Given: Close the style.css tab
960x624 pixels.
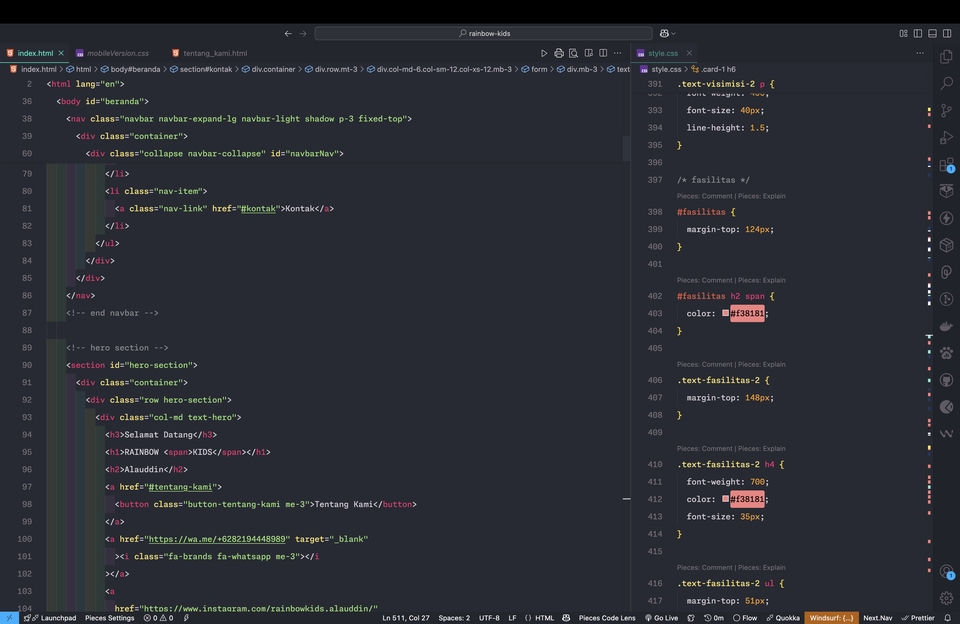Looking at the screenshot, I should (689, 53).
